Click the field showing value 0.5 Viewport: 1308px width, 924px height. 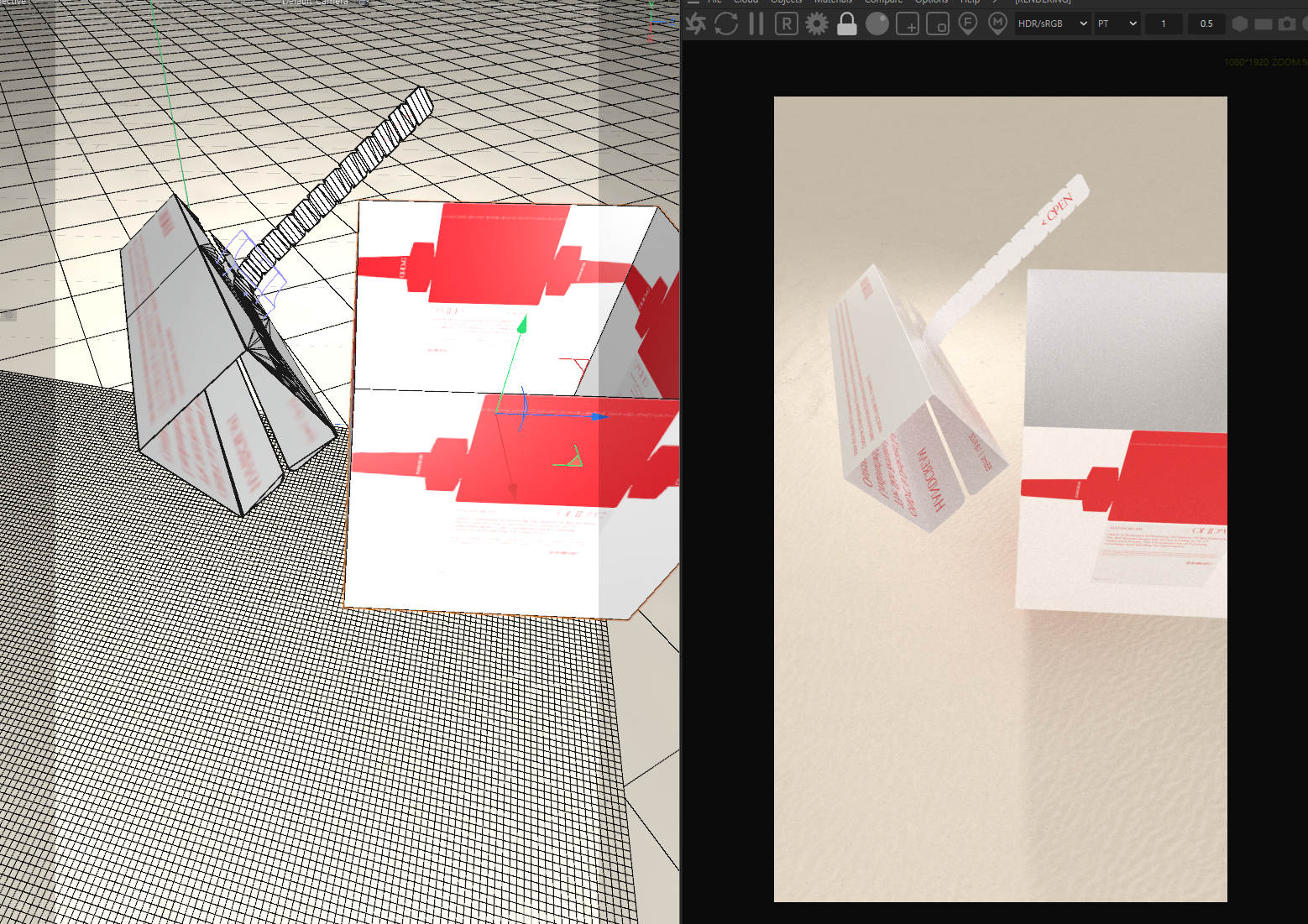point(1206,23)
